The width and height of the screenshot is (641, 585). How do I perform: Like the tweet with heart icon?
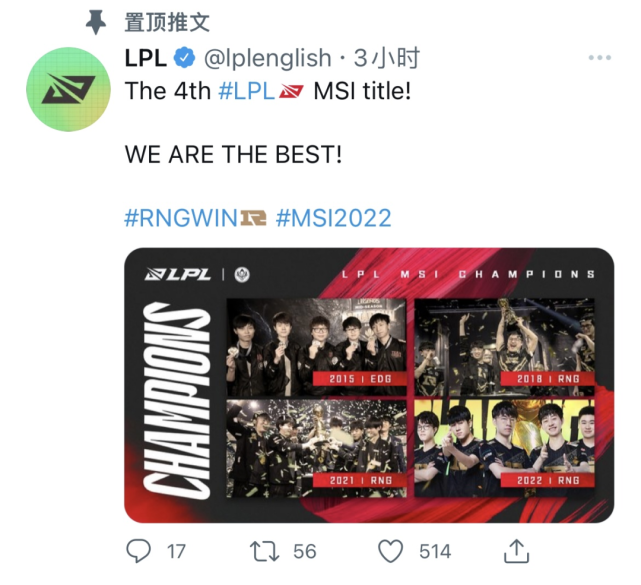390,551
